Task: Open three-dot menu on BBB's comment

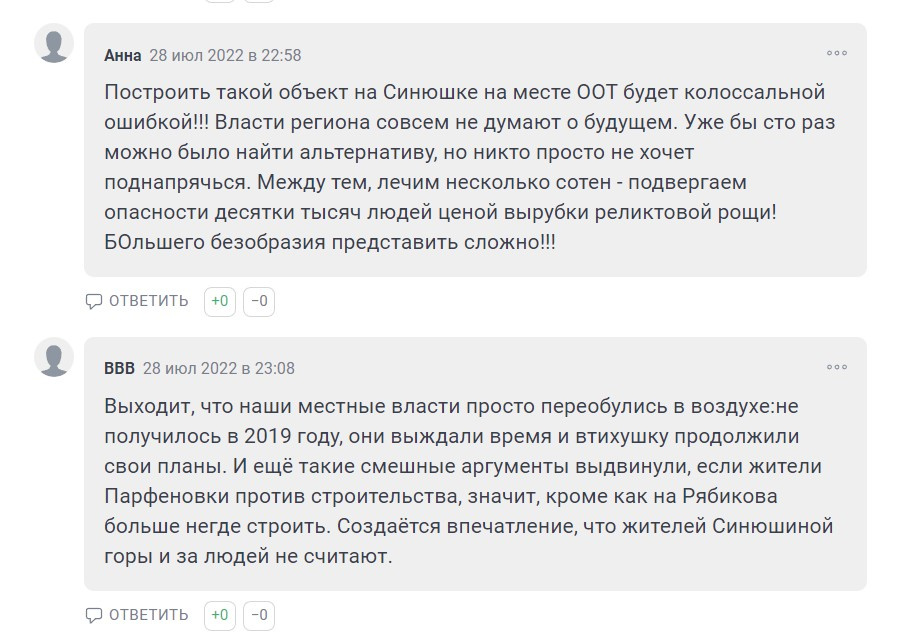Action: pos(837,367)
